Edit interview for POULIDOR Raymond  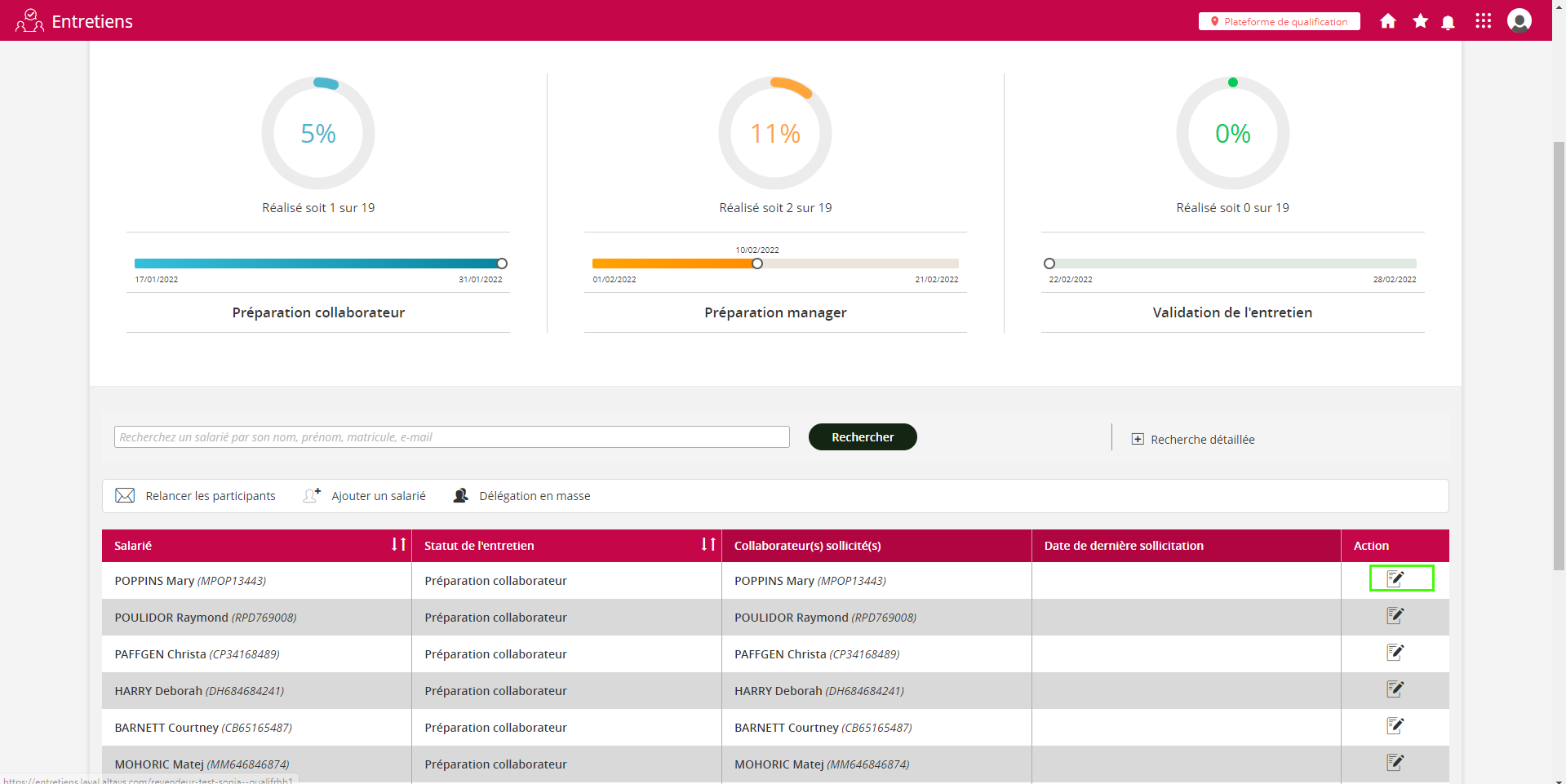coord(1395,616)
